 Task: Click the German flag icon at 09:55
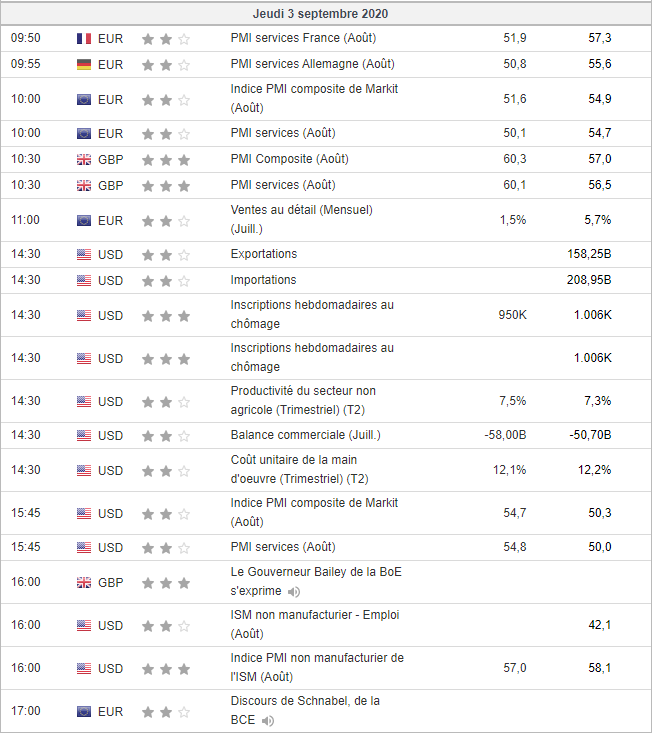[84, 64]
